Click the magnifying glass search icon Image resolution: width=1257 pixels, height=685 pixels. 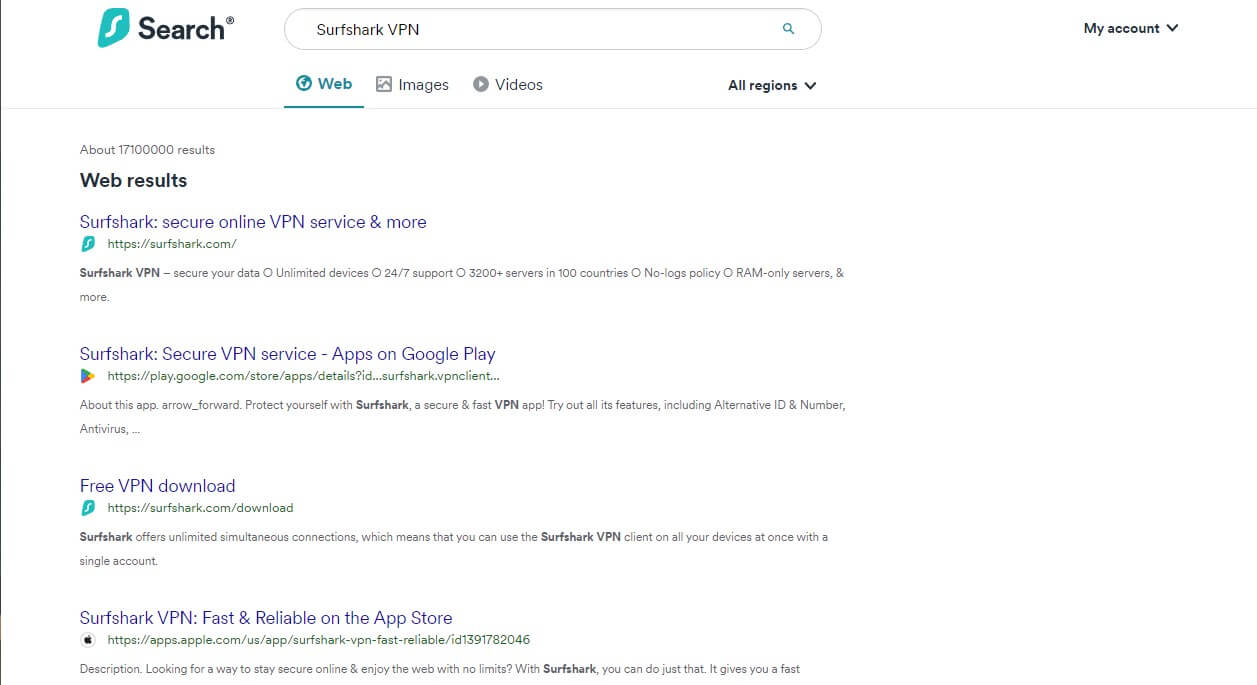pos(788,29)
